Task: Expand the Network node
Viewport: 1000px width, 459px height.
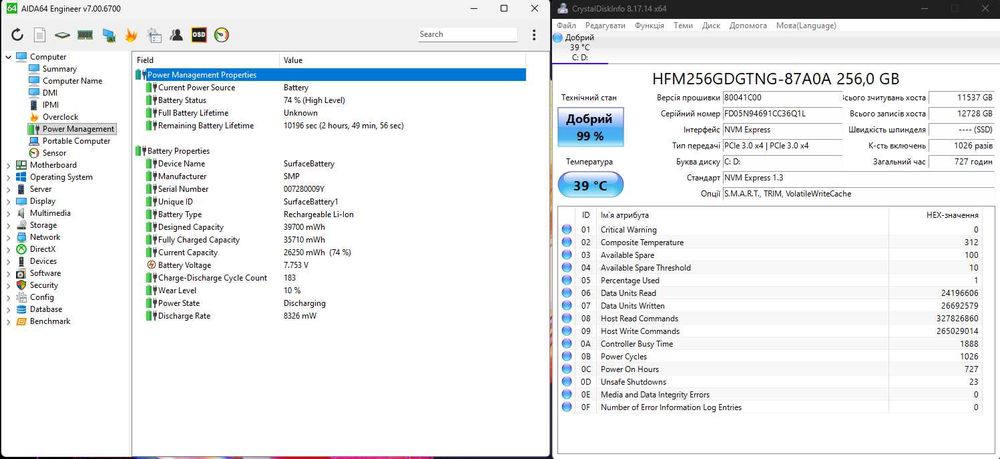Action: [8, 237]
